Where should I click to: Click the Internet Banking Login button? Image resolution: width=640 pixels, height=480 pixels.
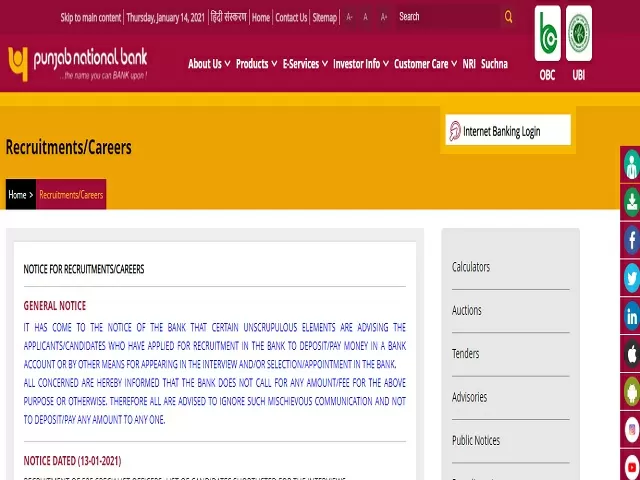pos(508,130)
